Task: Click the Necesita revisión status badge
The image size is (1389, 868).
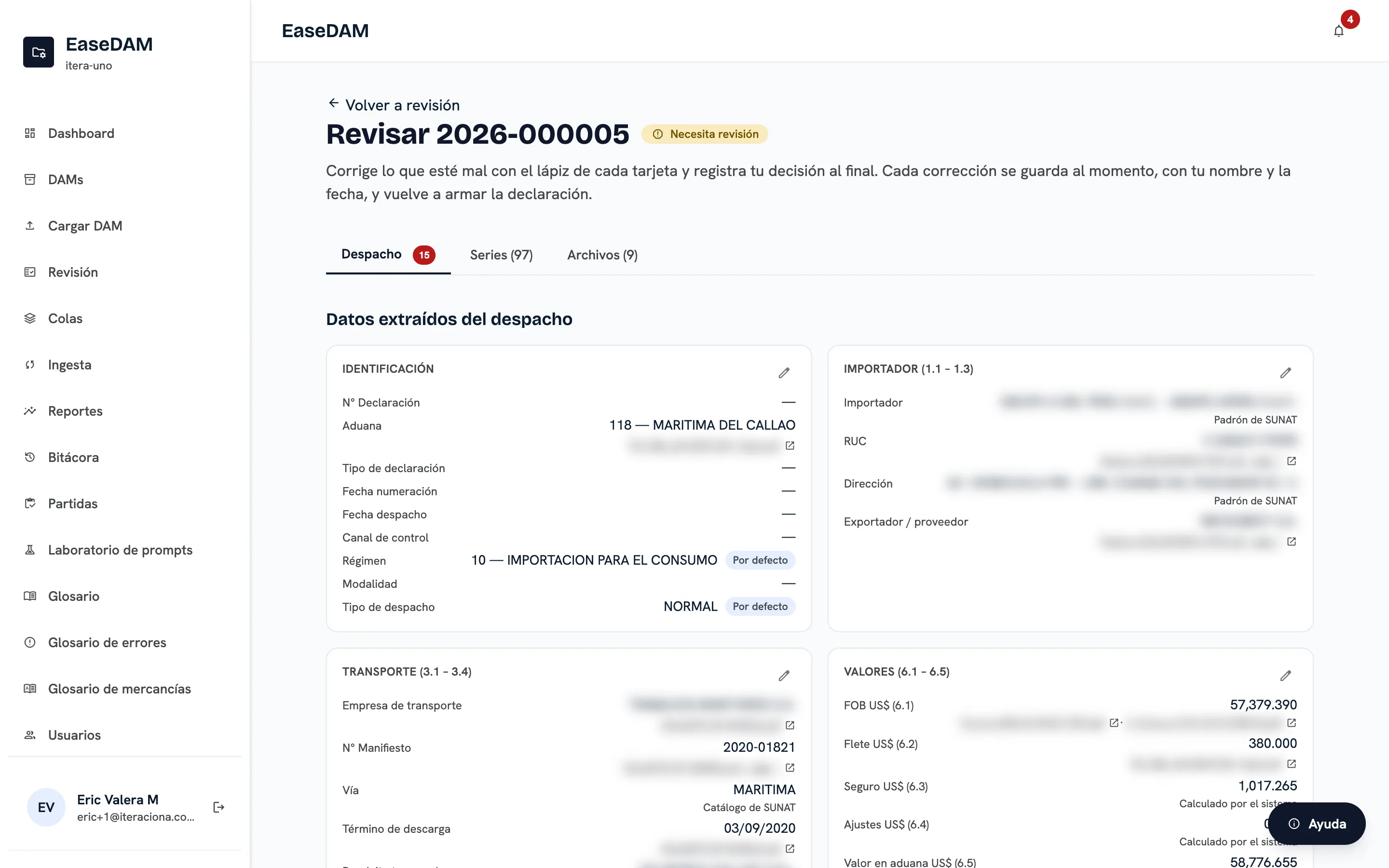Action: [x=705, y=135]
